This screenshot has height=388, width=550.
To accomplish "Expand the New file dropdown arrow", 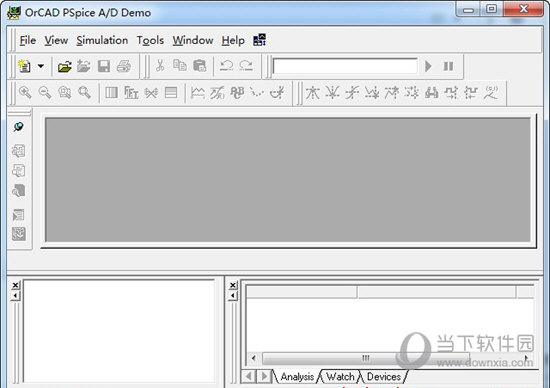I will pyautogui.click(x=41, y=66).
